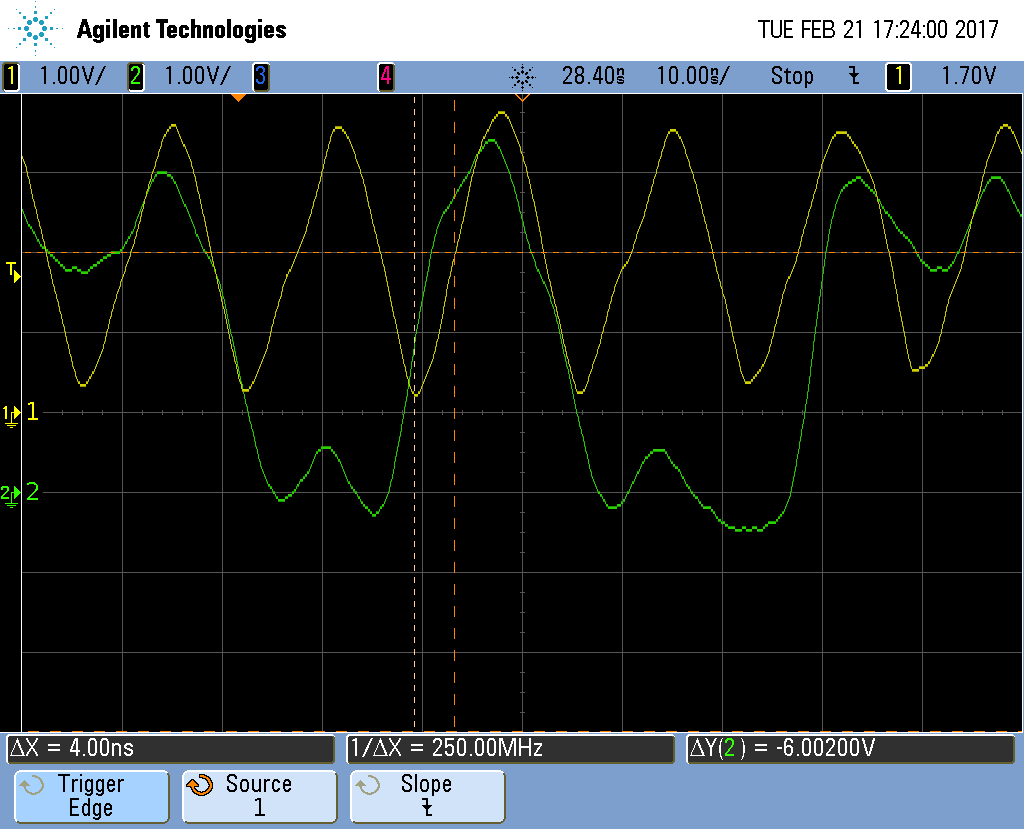1024x829 pixels.
Task: Select the yellow channel 1 indicator
Action: click(11, 76)
